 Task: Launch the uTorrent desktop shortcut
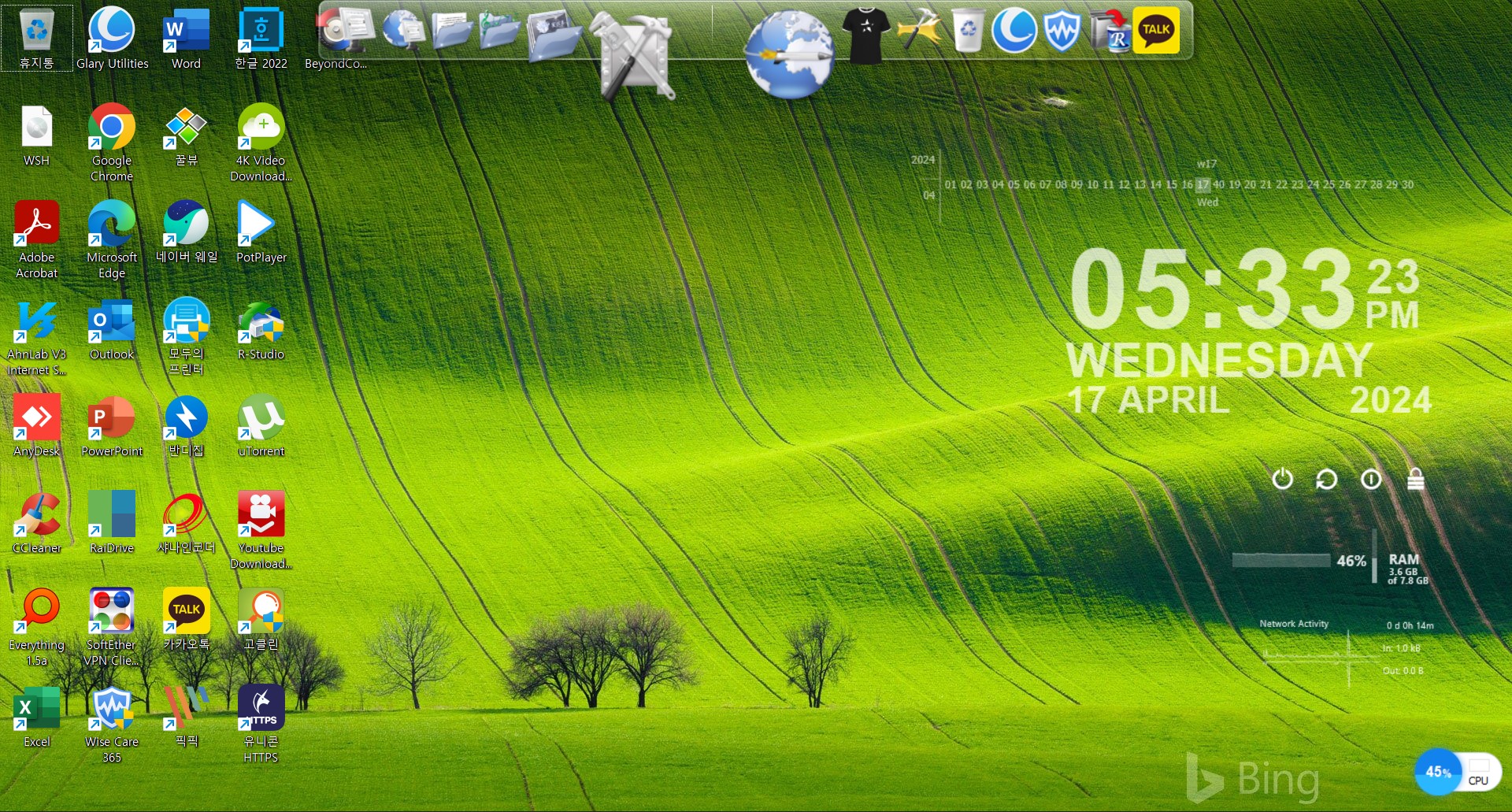pos(261,426)
